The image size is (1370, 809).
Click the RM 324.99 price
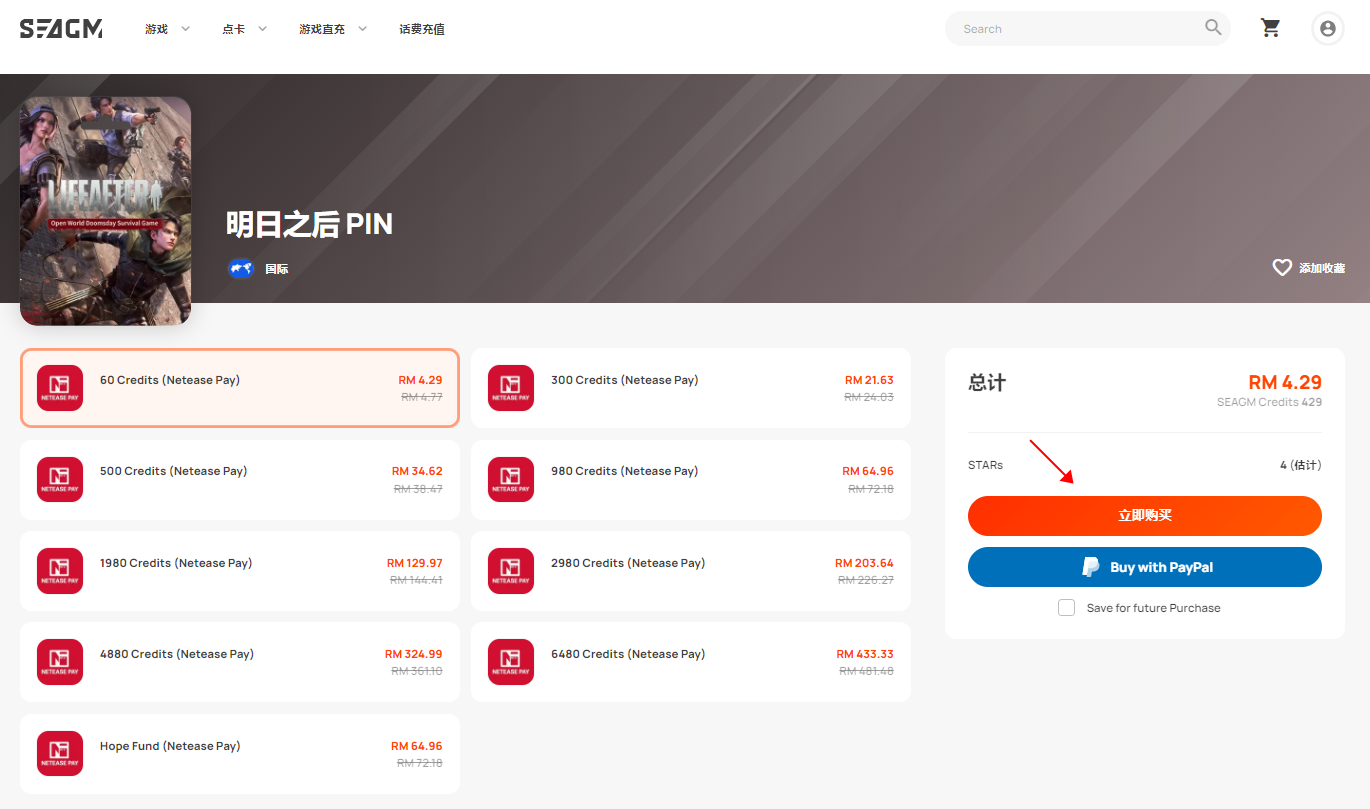(414, 654)
